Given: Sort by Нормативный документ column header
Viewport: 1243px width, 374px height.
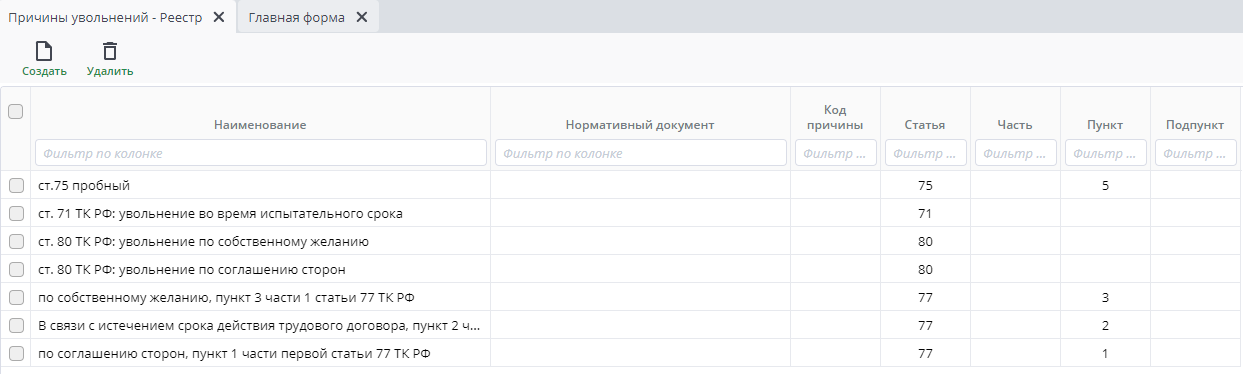Looking at the screenshot, I should pos(640,125).
